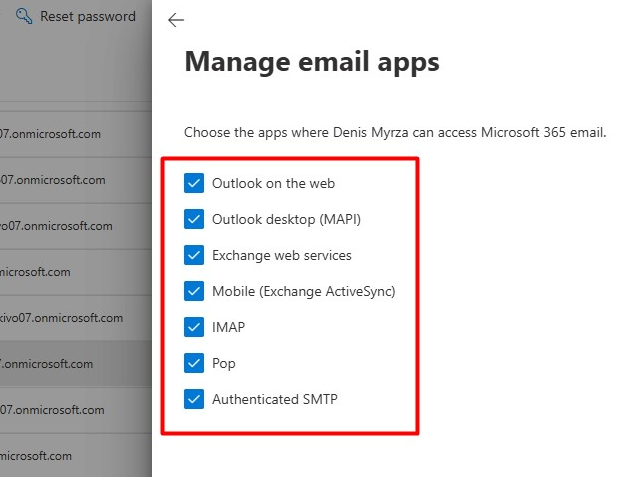Toggle the Exchange web services checkbox
Screen dimensions: 622x477
coord(194,255)
